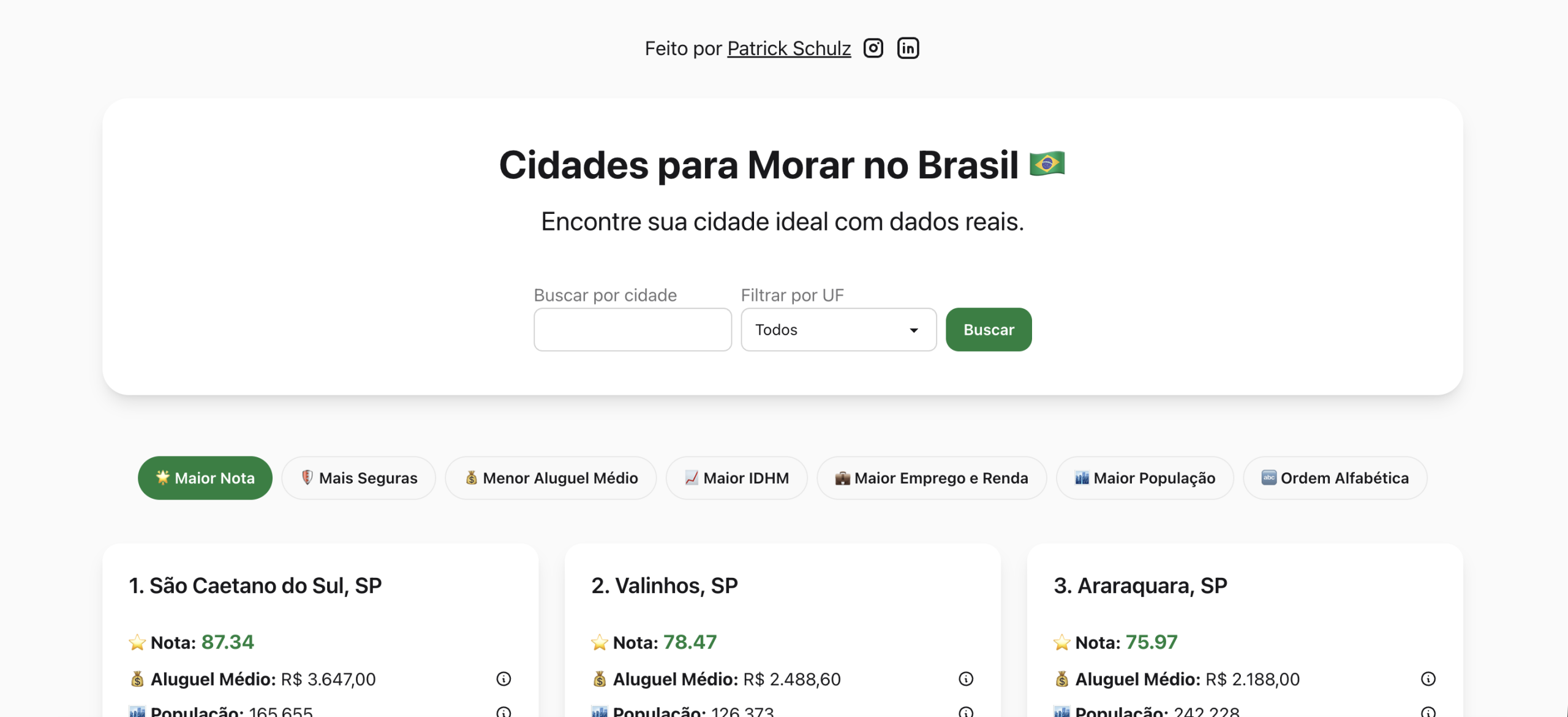The width and height of the screenshot is (1568, 717).
Task: Click info icon for Araraquara rent
Action: 1428,678
